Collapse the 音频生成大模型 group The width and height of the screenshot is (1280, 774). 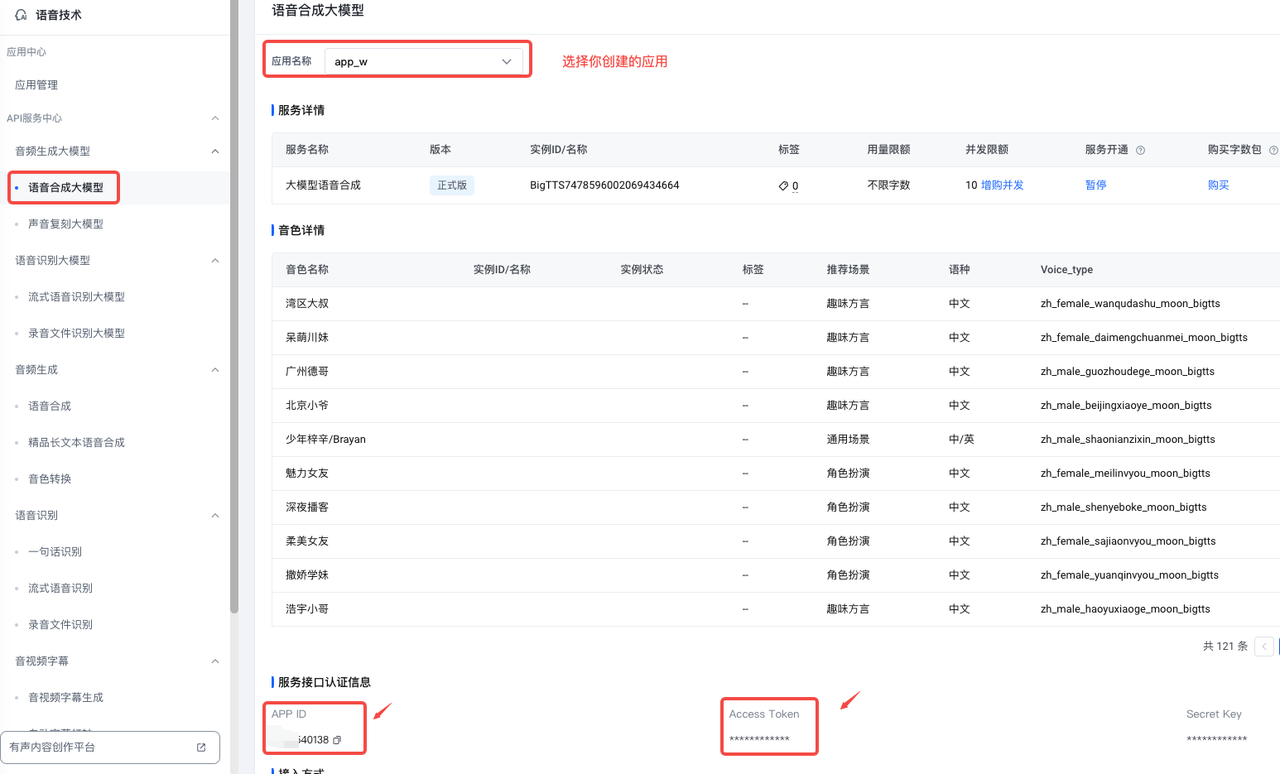point(215,151)
